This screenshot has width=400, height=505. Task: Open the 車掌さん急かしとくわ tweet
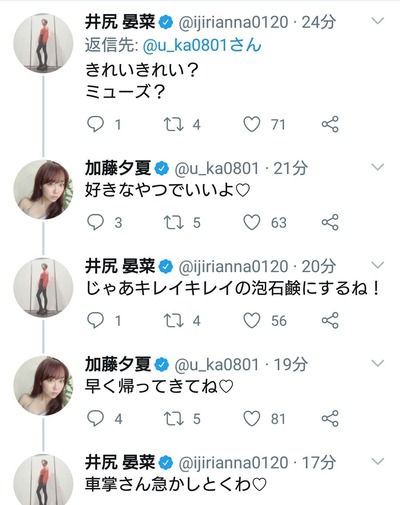pyautogui.click(x=176, y=484)
